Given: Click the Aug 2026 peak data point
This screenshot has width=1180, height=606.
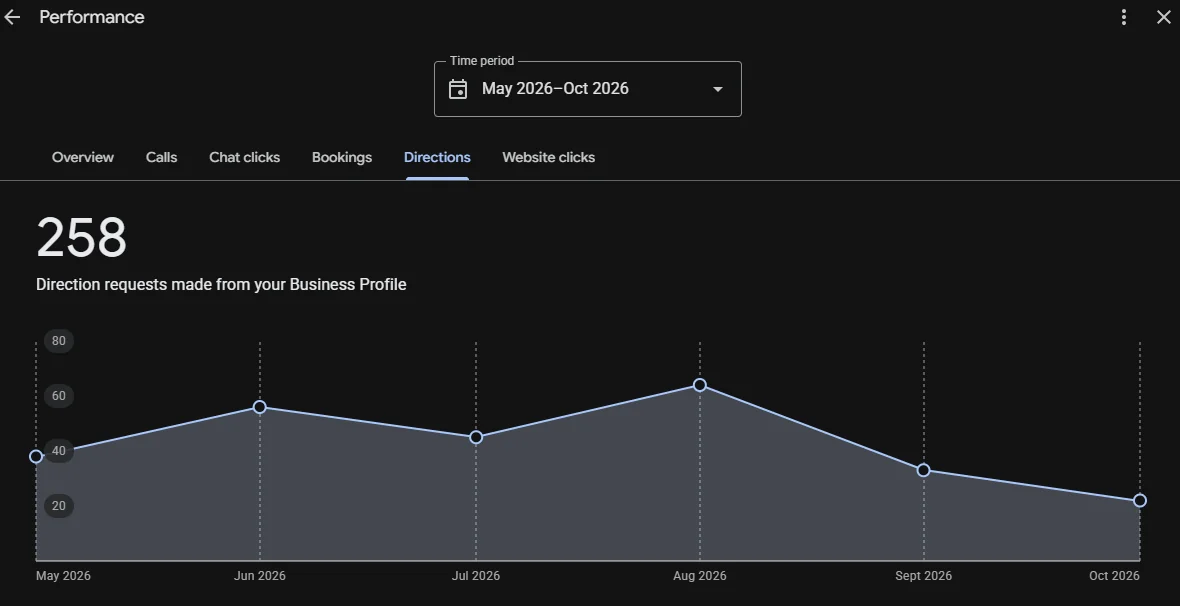Looking at the screenshot, I should (x=700, y=385).
